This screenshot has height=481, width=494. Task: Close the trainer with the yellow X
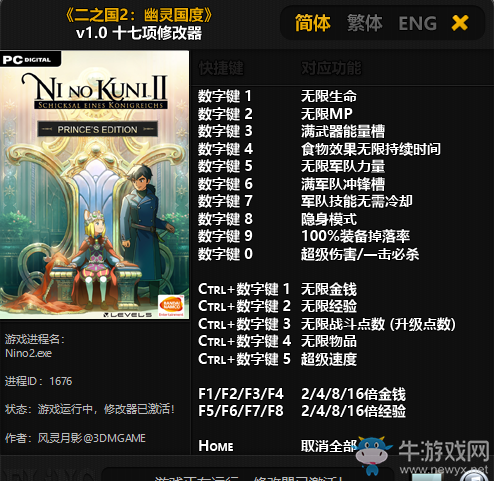click(x=460, y=23)
